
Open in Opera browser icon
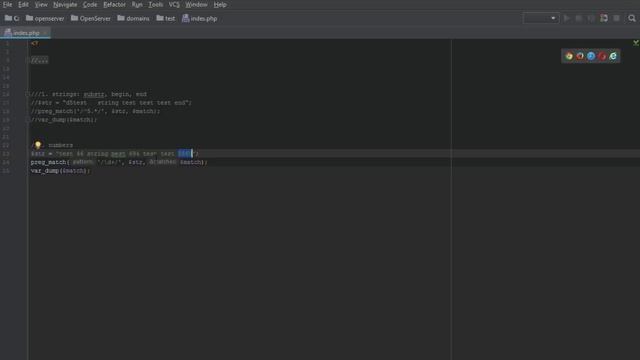602,56
